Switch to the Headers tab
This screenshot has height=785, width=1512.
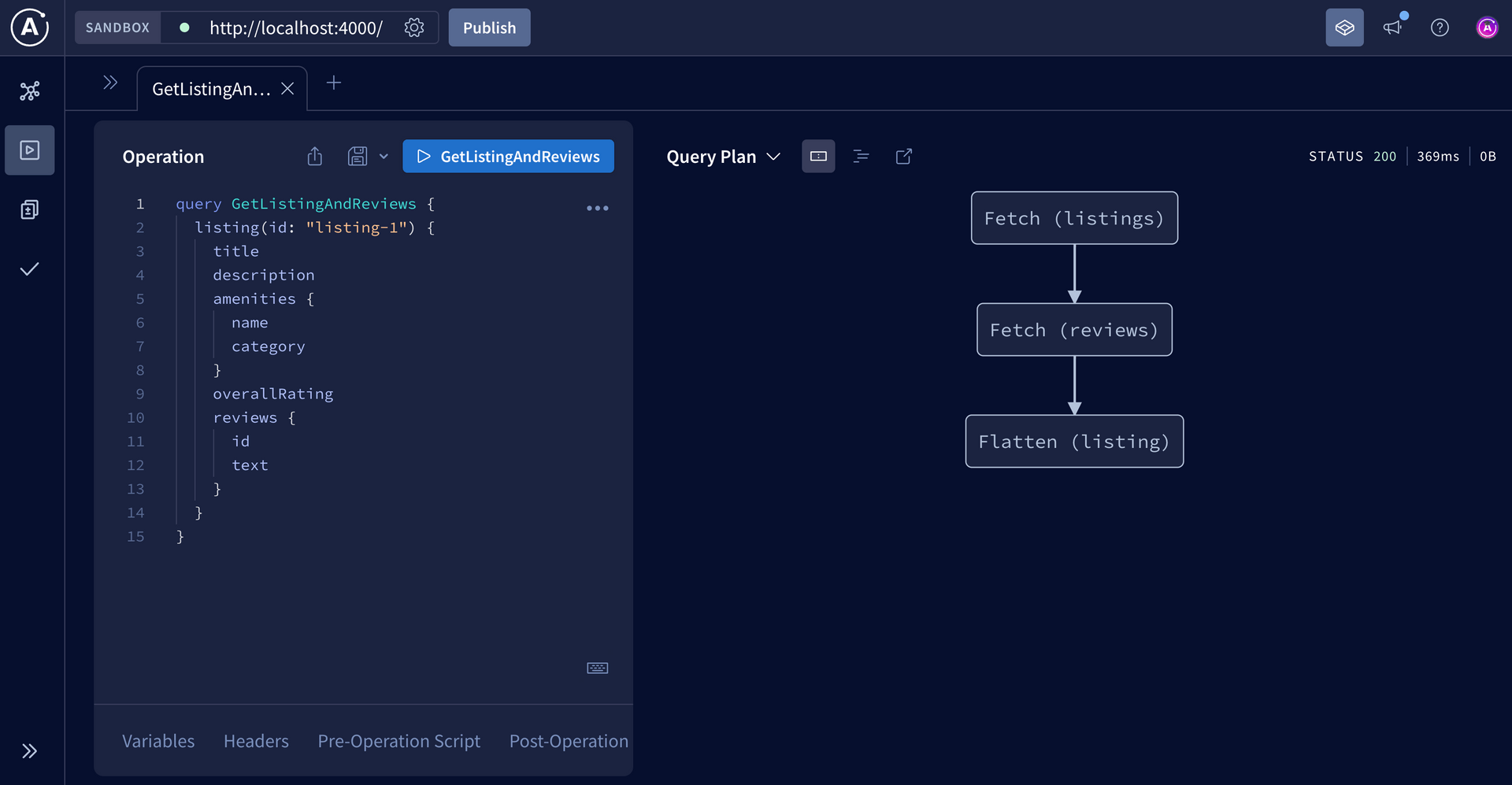point(256,741)
